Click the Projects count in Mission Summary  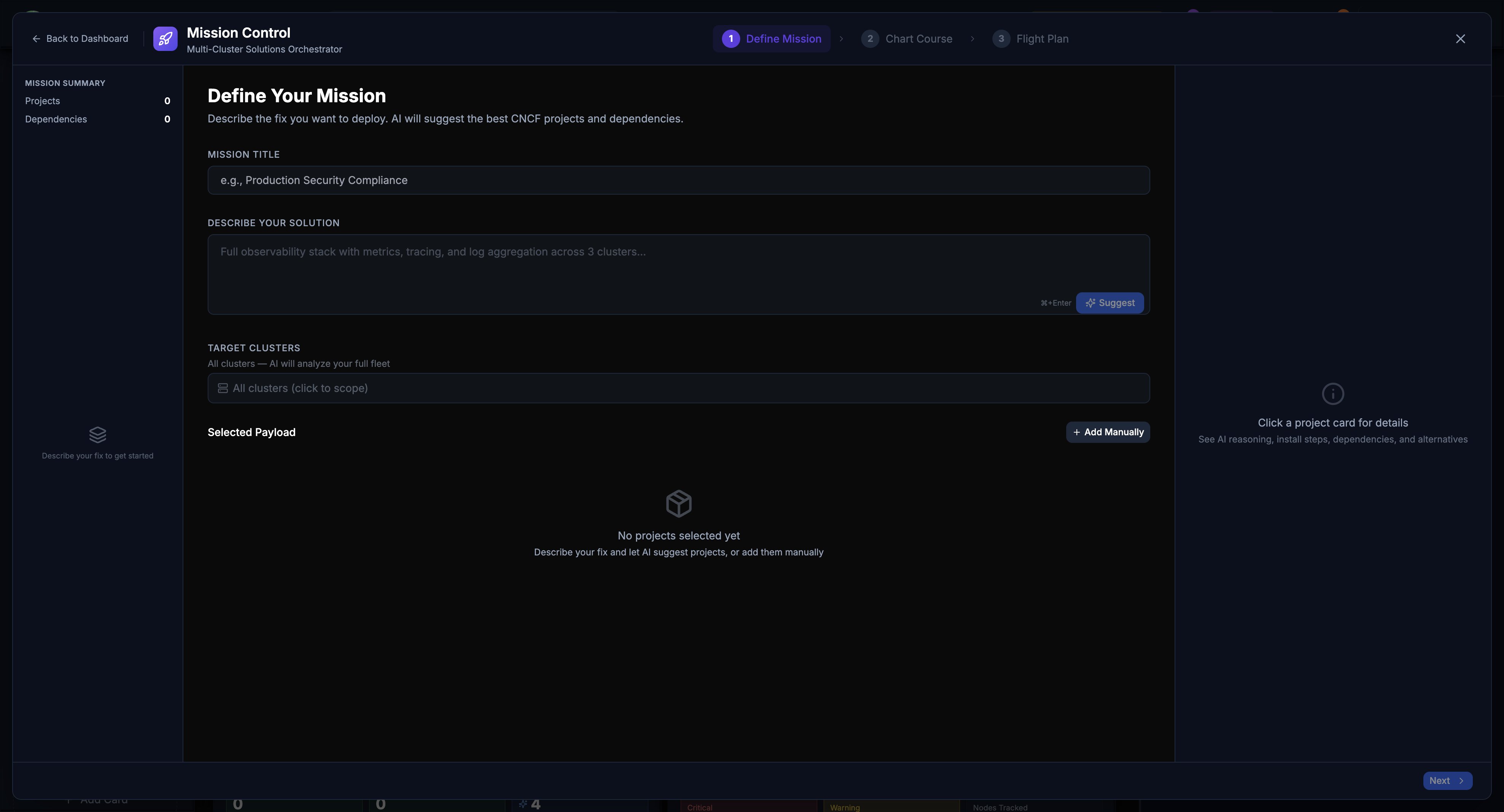click(x=167, y=101)
